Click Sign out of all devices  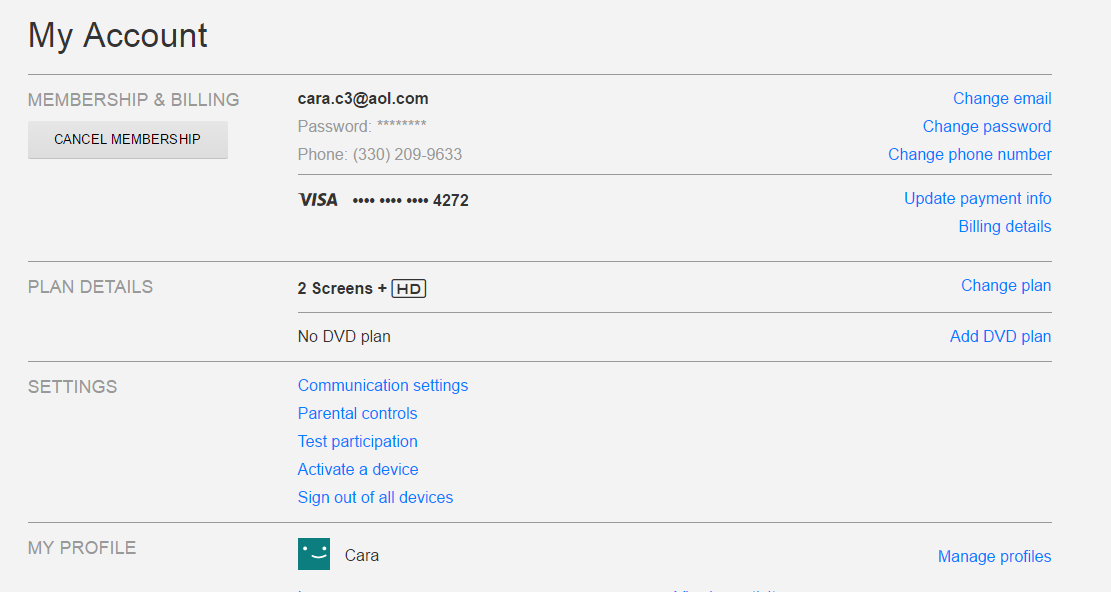(375, 497)
